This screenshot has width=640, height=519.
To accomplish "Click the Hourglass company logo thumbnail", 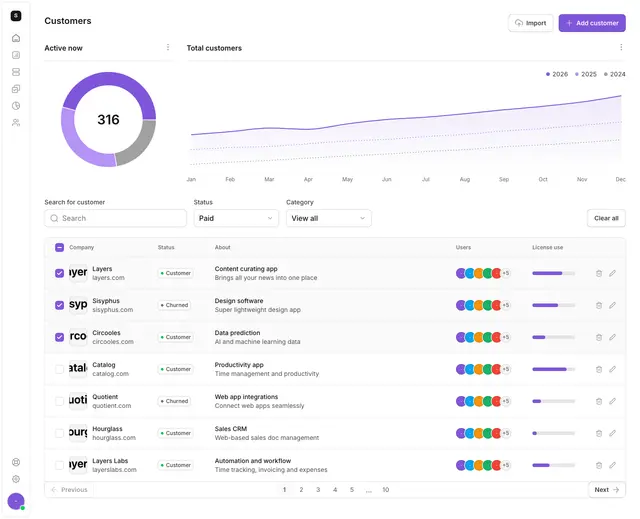I will point(78,433).
